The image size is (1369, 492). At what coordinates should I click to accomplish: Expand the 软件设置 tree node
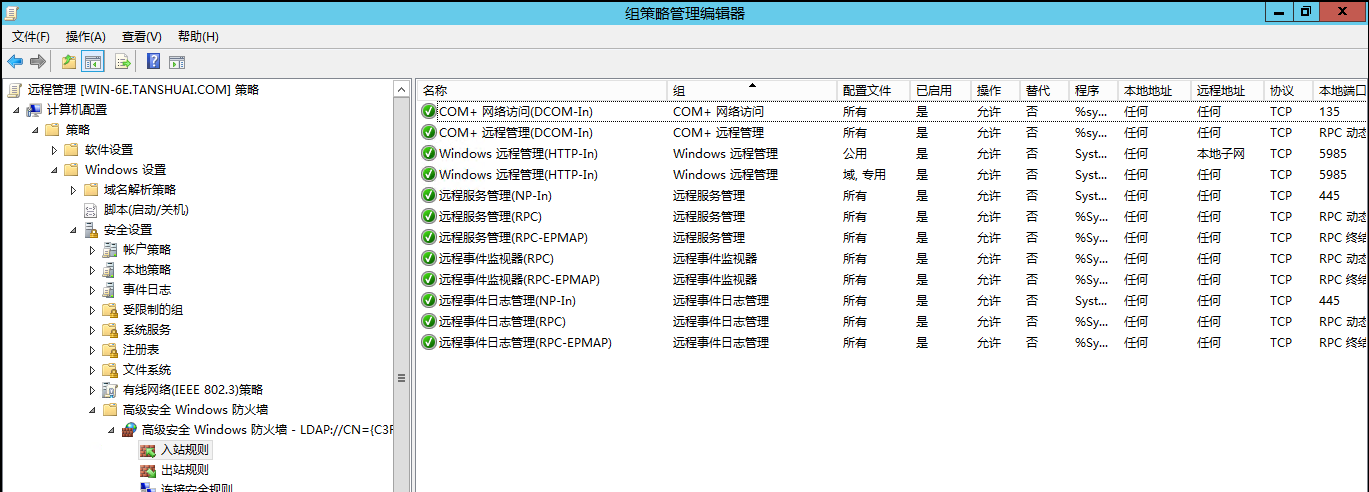pos(54,150)
